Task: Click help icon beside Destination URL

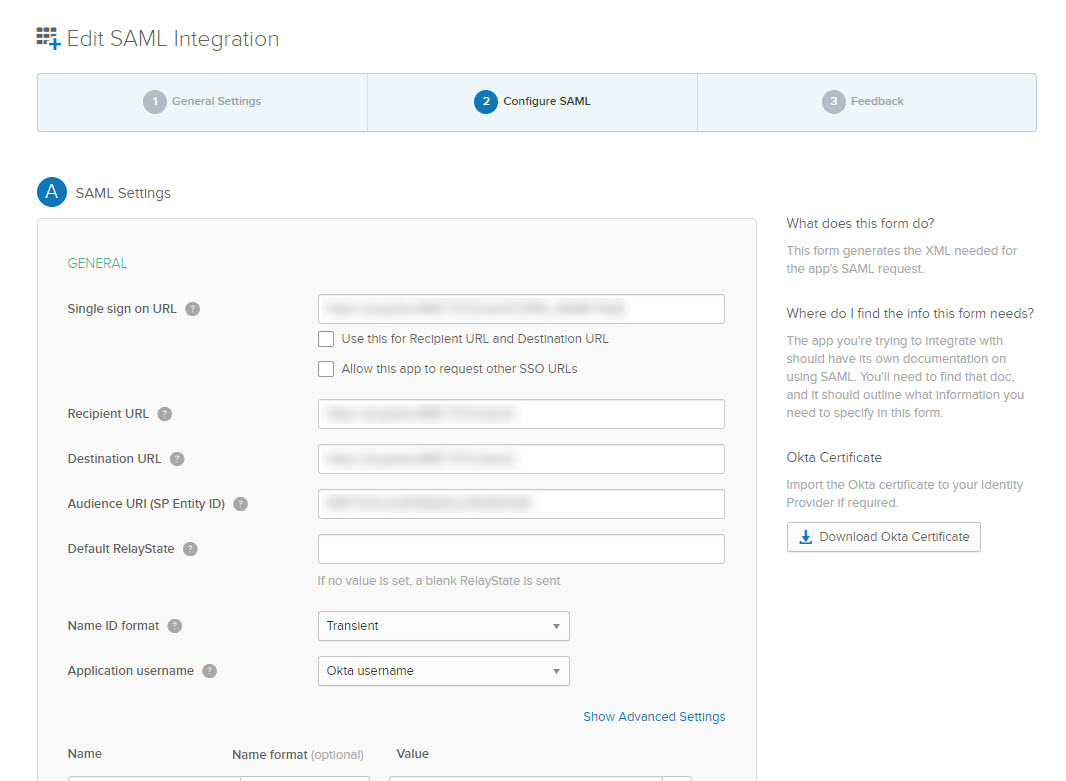Action: [177, 459]
